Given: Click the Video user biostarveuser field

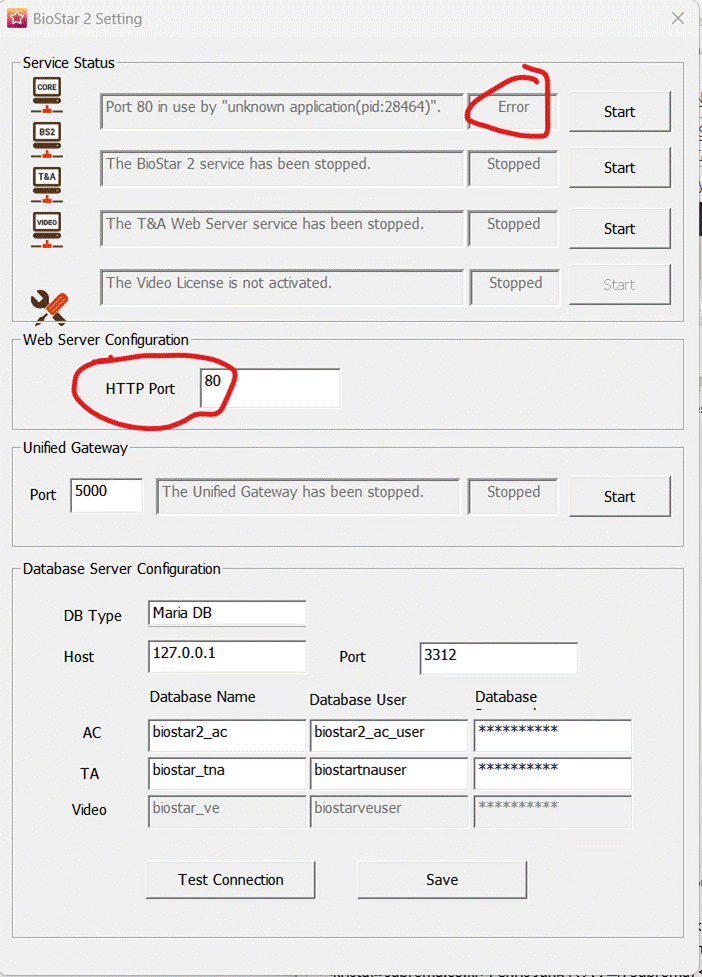Looking at the screenshot, I should [x=389, y=811].
